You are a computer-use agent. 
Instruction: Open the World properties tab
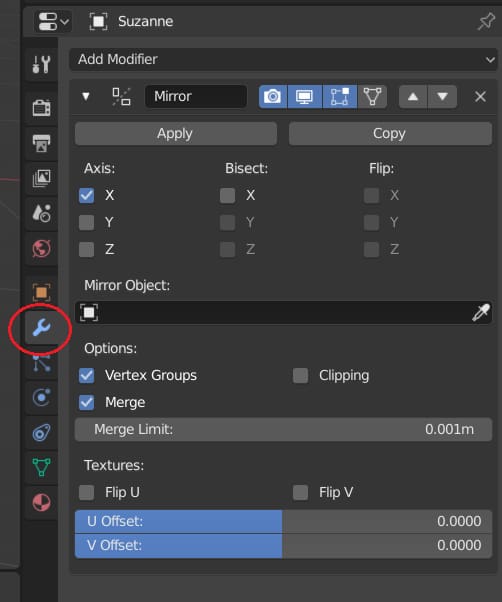point(41,248)
